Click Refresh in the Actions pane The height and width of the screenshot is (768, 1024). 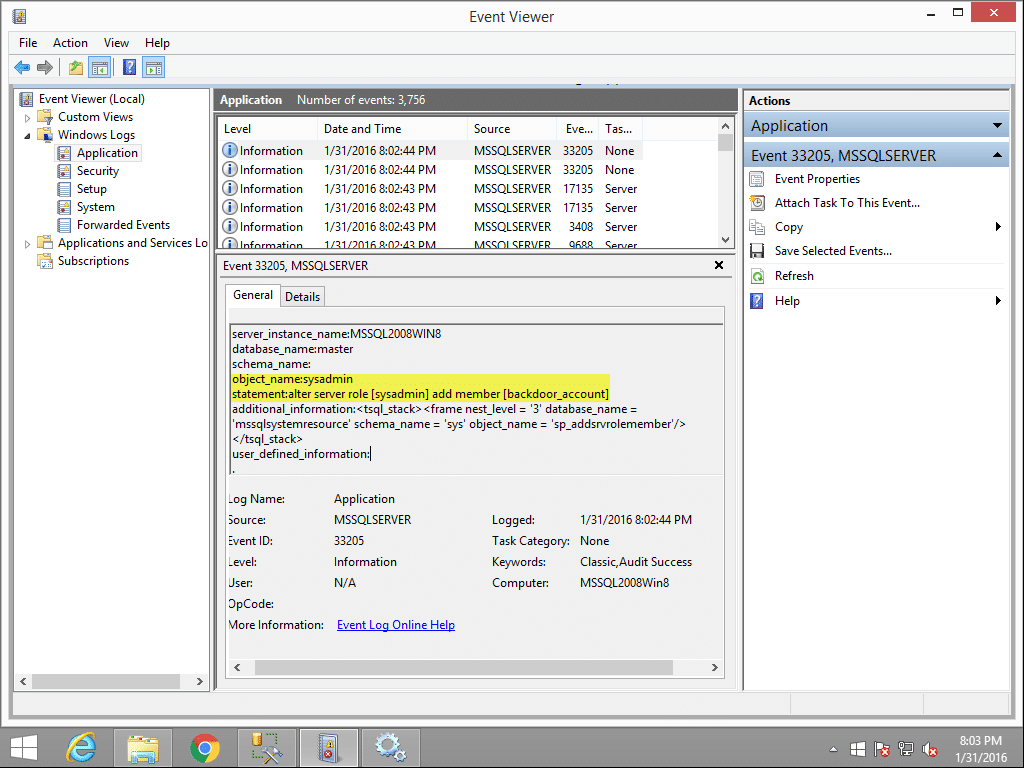click(794, 276)
